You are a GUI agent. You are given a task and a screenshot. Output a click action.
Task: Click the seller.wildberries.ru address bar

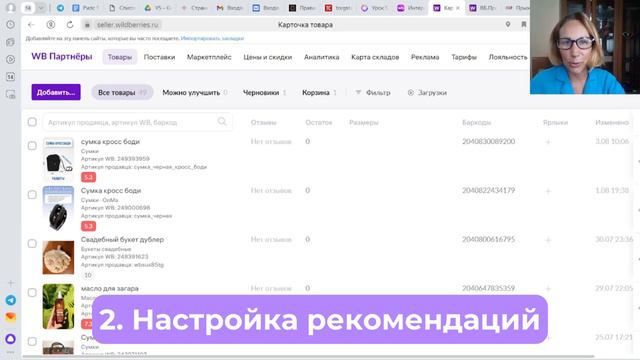127,25
